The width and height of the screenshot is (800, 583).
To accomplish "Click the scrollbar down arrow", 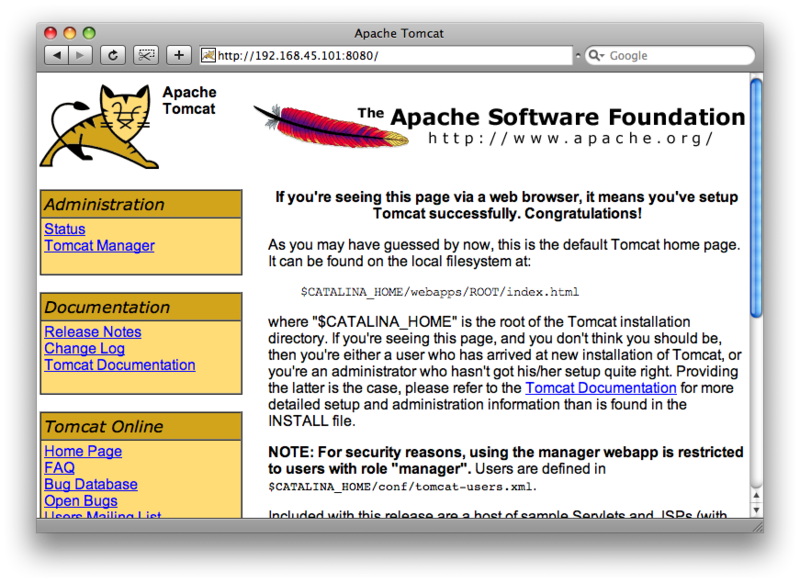I will (x=756, y=510).
